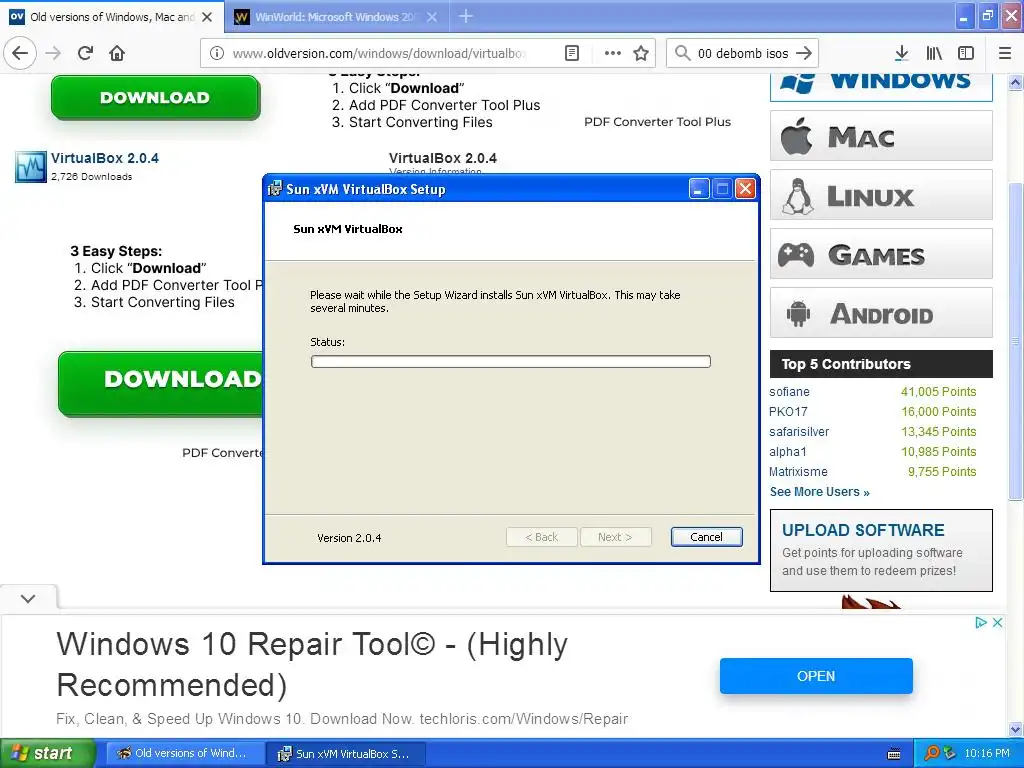Open the Linux category banner

[881, 195]
